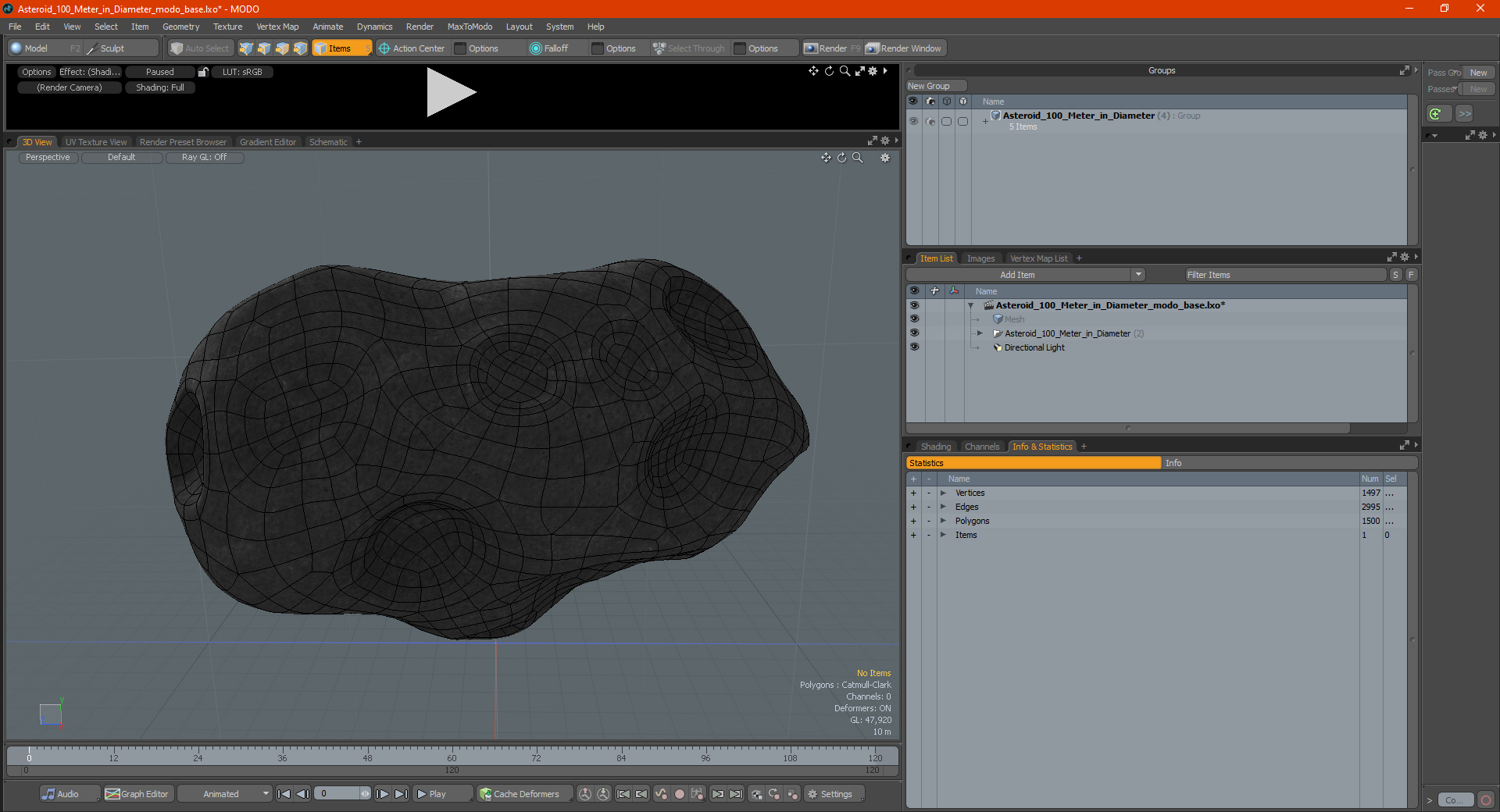Expand the Vertices statistics row
Screen dimensions: 1500x812
(943, 493)
